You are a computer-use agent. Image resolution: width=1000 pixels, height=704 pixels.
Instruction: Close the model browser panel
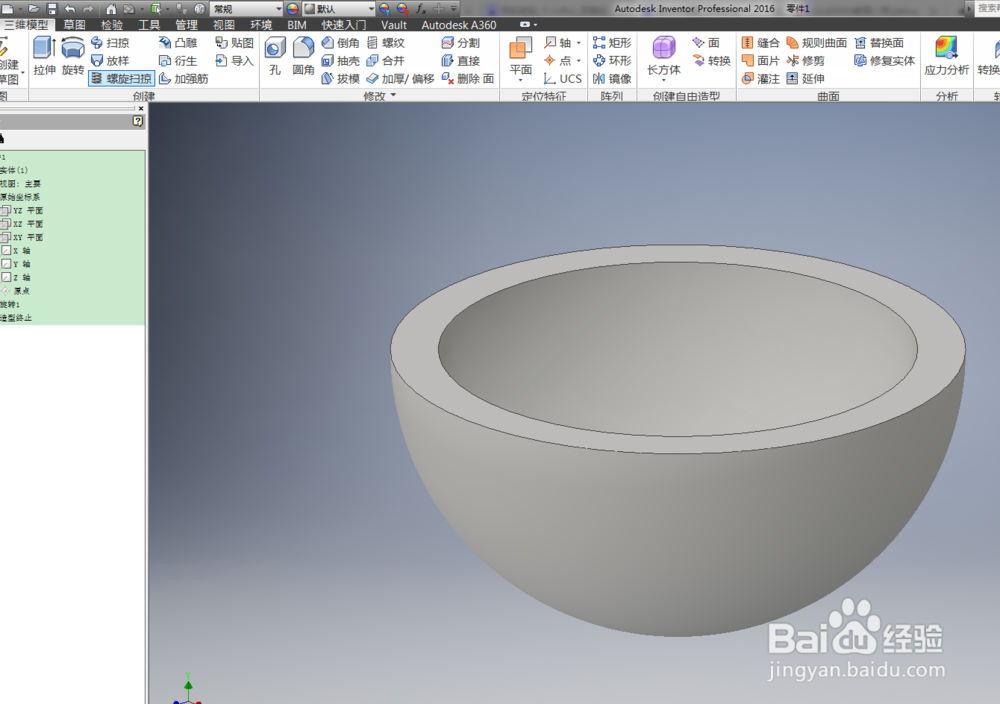tap(141, 108)
